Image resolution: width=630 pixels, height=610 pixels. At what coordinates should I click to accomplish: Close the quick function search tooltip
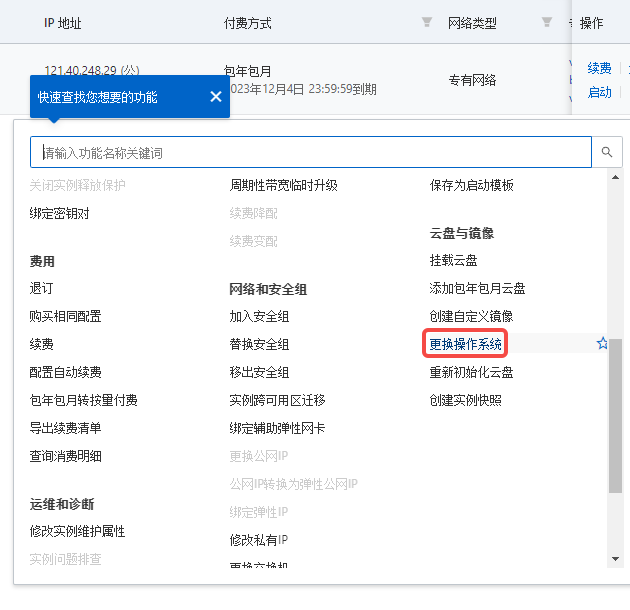coord(216,97)
